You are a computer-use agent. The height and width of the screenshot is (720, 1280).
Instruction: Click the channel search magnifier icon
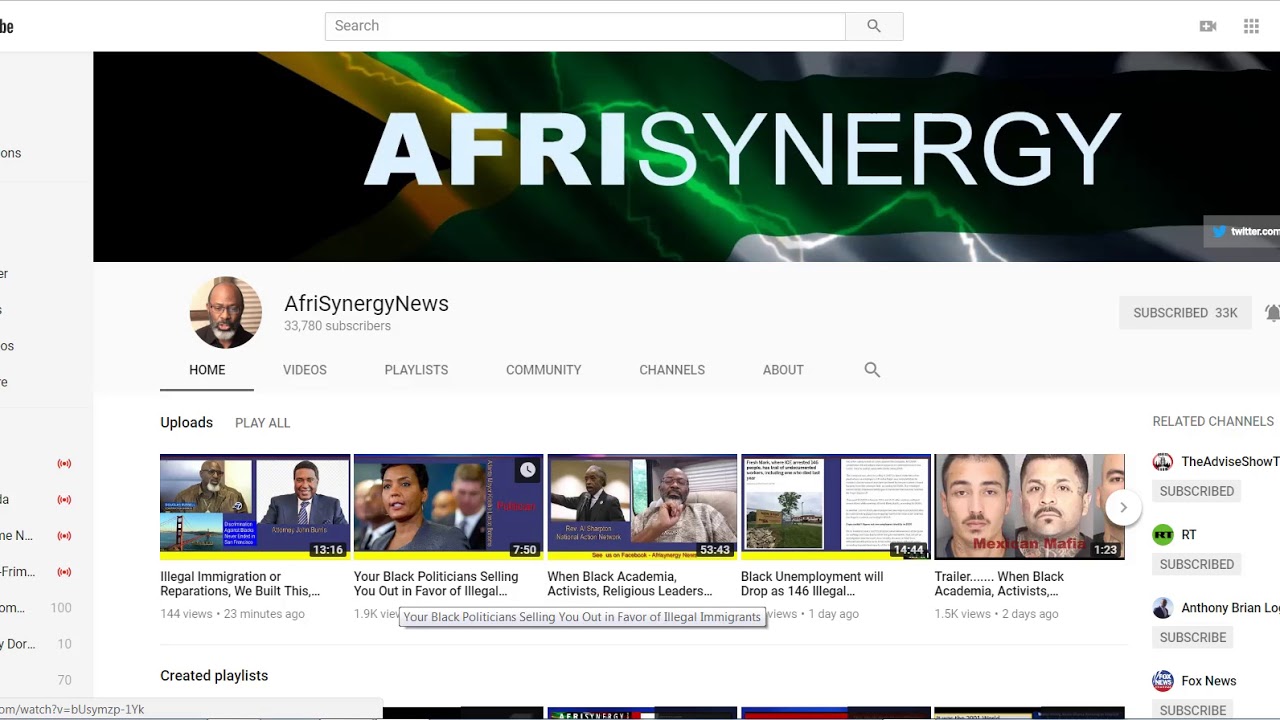coord(872,370)
